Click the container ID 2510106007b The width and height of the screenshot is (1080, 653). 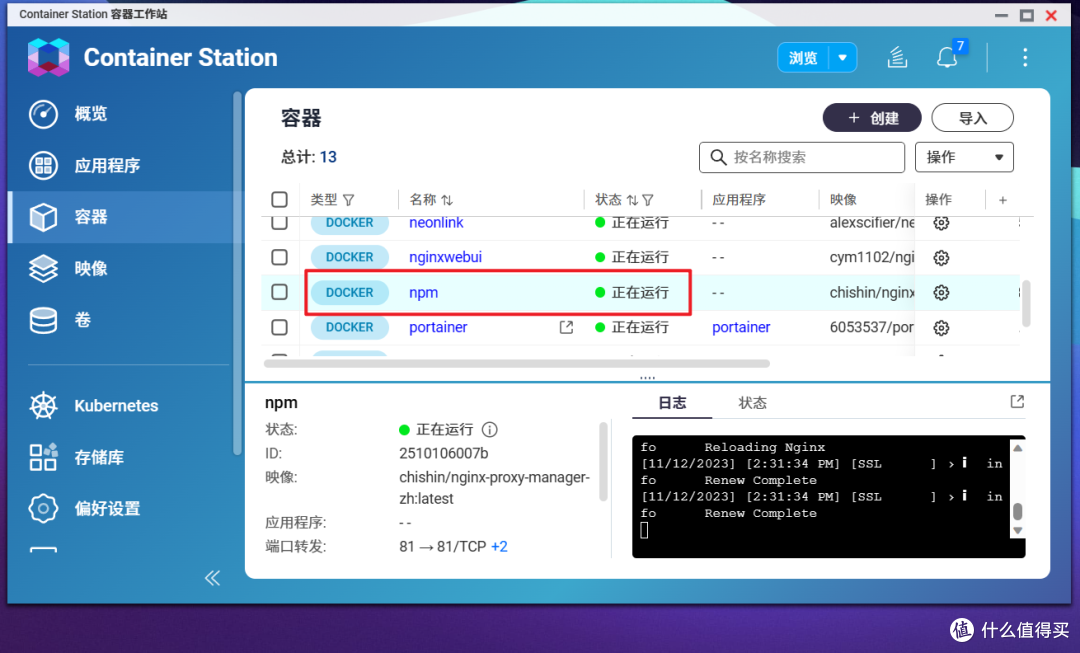point(444,453)
